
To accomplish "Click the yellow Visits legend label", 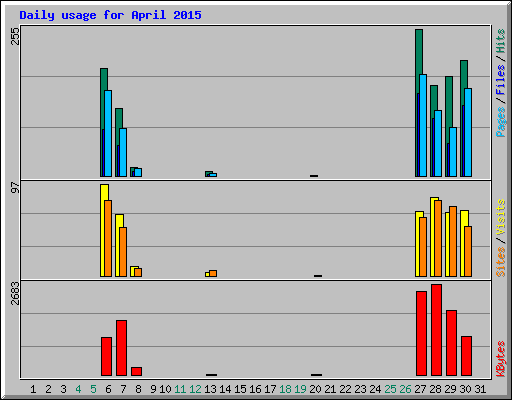I will [x=500, y=217].
